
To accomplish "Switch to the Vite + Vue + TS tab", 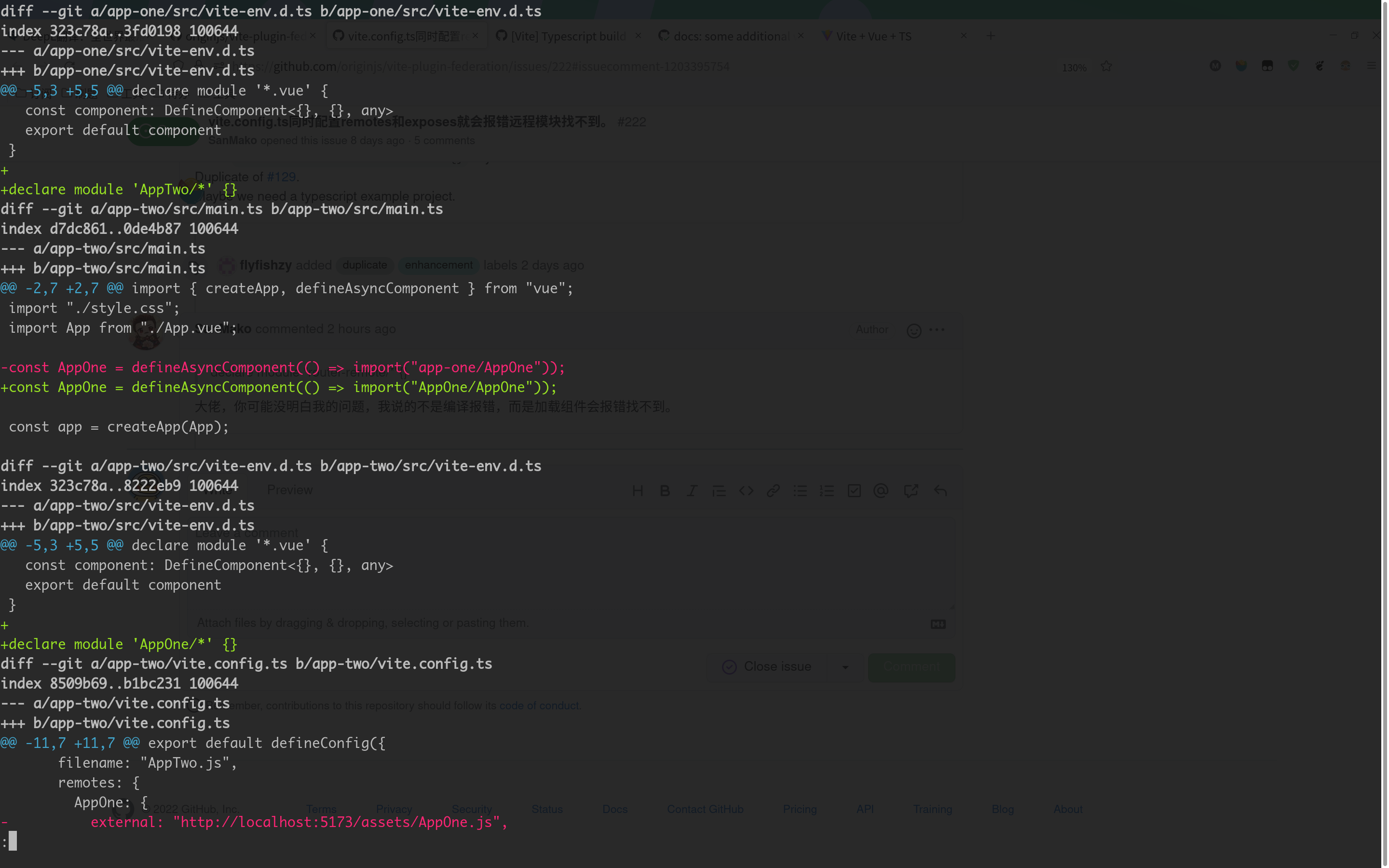I will [873, 36].
